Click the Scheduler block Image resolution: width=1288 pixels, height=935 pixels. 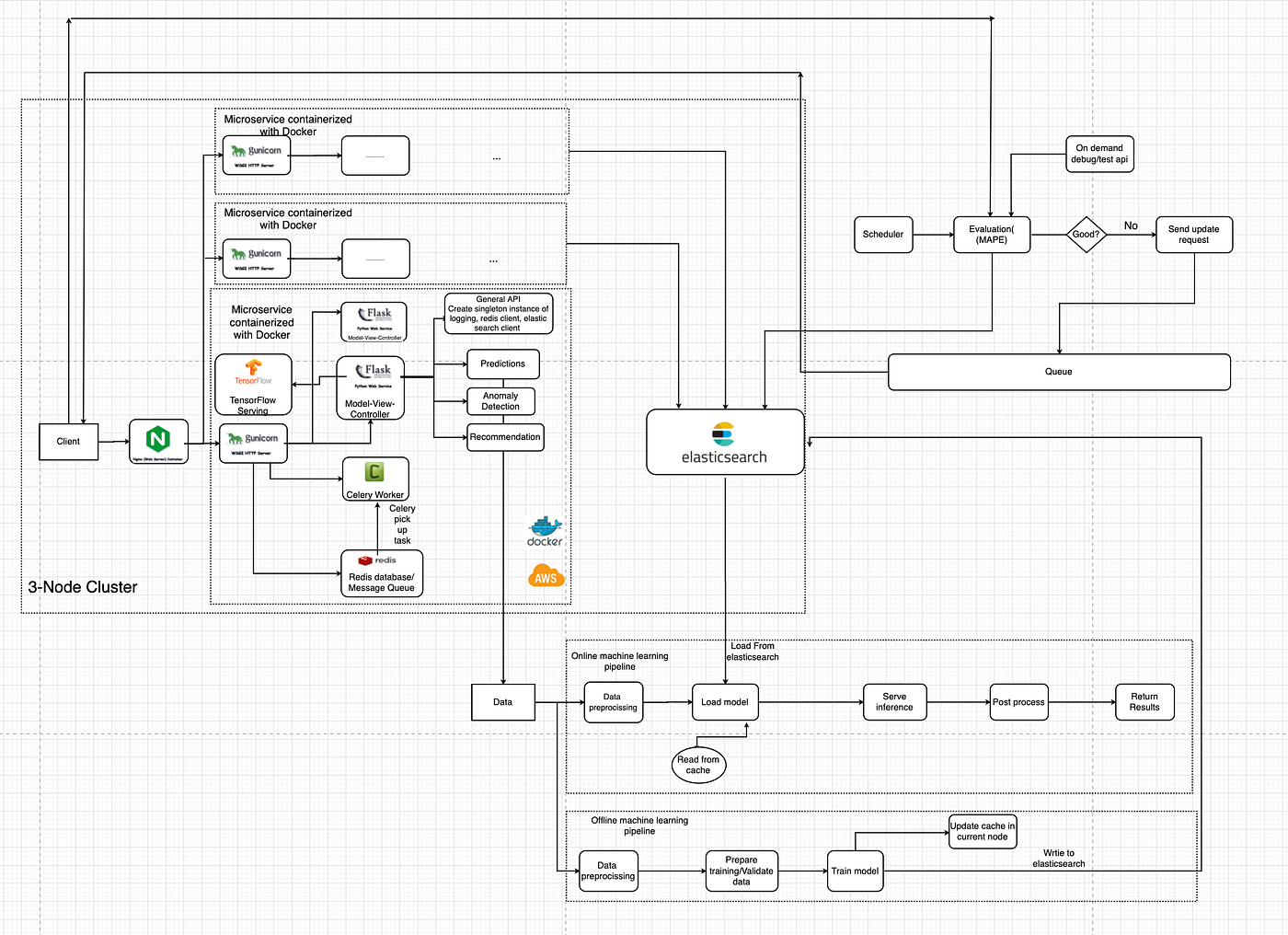click(x=882, y=235)
